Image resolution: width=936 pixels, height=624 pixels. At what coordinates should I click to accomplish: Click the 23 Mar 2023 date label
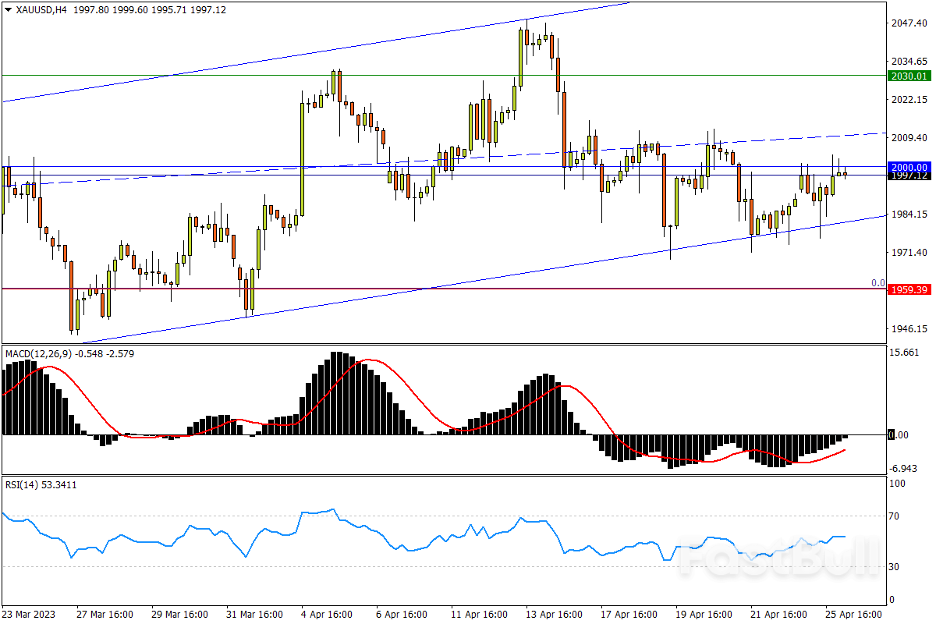28,613
